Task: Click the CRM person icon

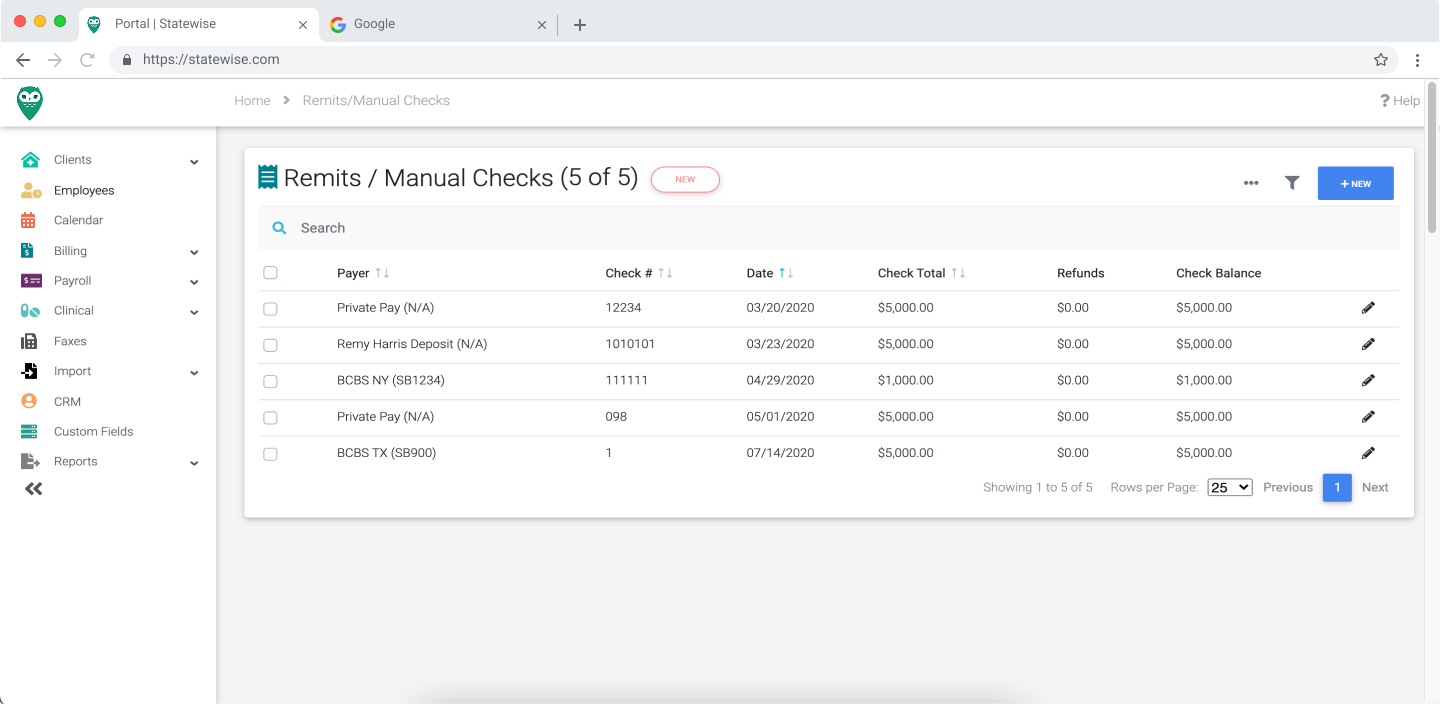Action: tap(29, 401)
